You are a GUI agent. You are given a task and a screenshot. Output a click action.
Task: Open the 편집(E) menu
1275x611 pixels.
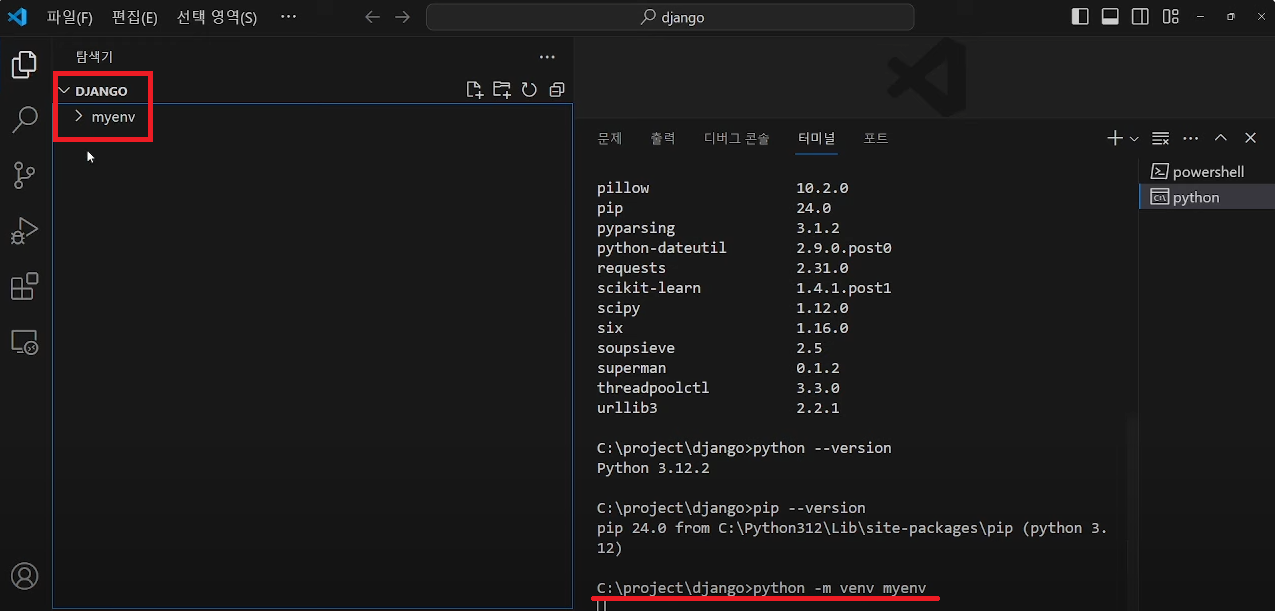point(135,18)
